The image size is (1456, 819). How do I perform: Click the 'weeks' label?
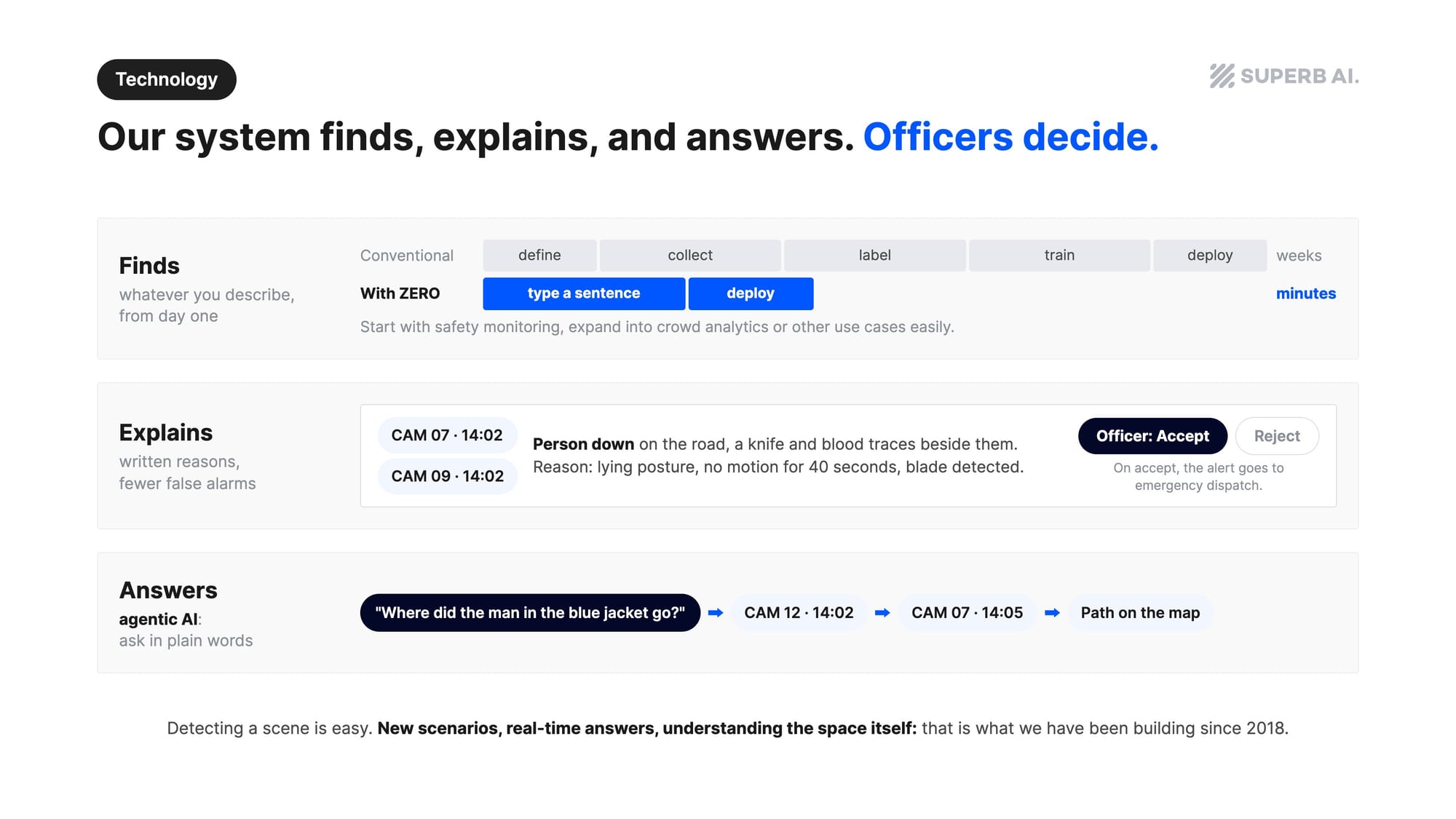click(x=1299, y=256)
